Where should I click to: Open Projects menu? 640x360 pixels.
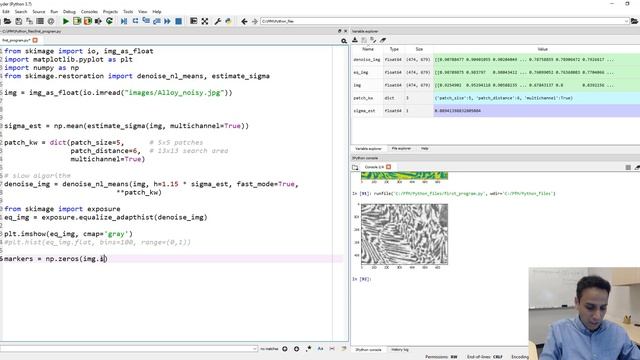coord(110,12)
